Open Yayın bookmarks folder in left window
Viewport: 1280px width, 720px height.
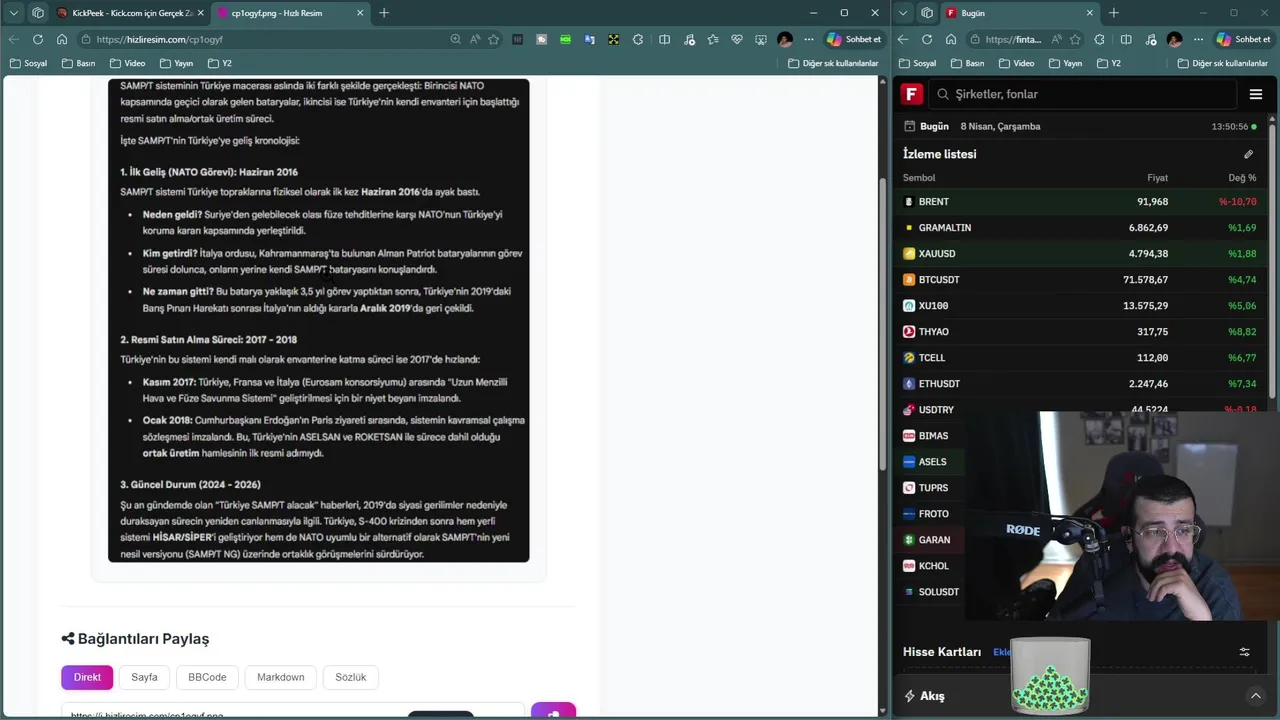coord(176,63)
